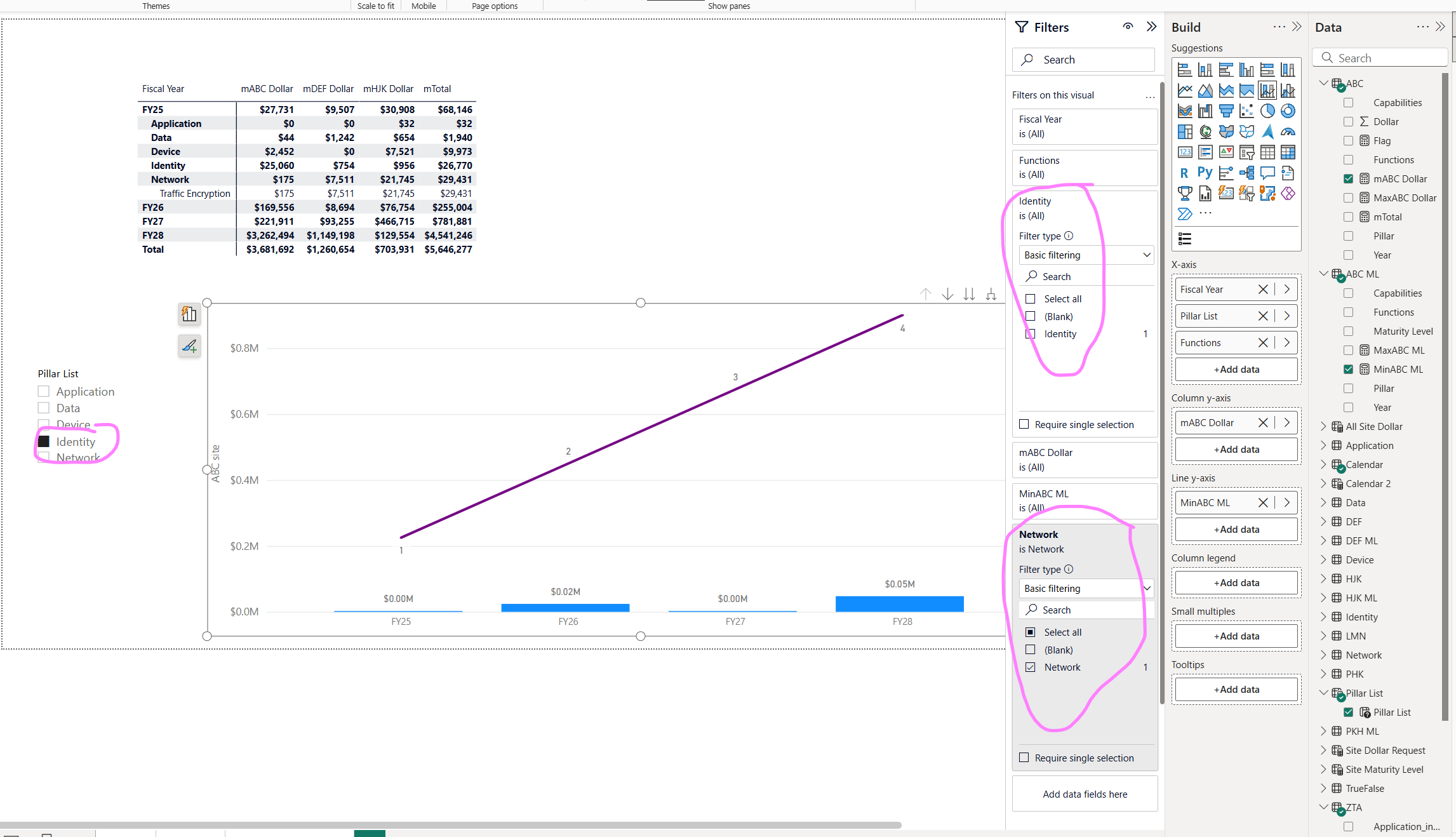Select the Python visual icon
The image size is (1456, 837).
point(1205,173)
